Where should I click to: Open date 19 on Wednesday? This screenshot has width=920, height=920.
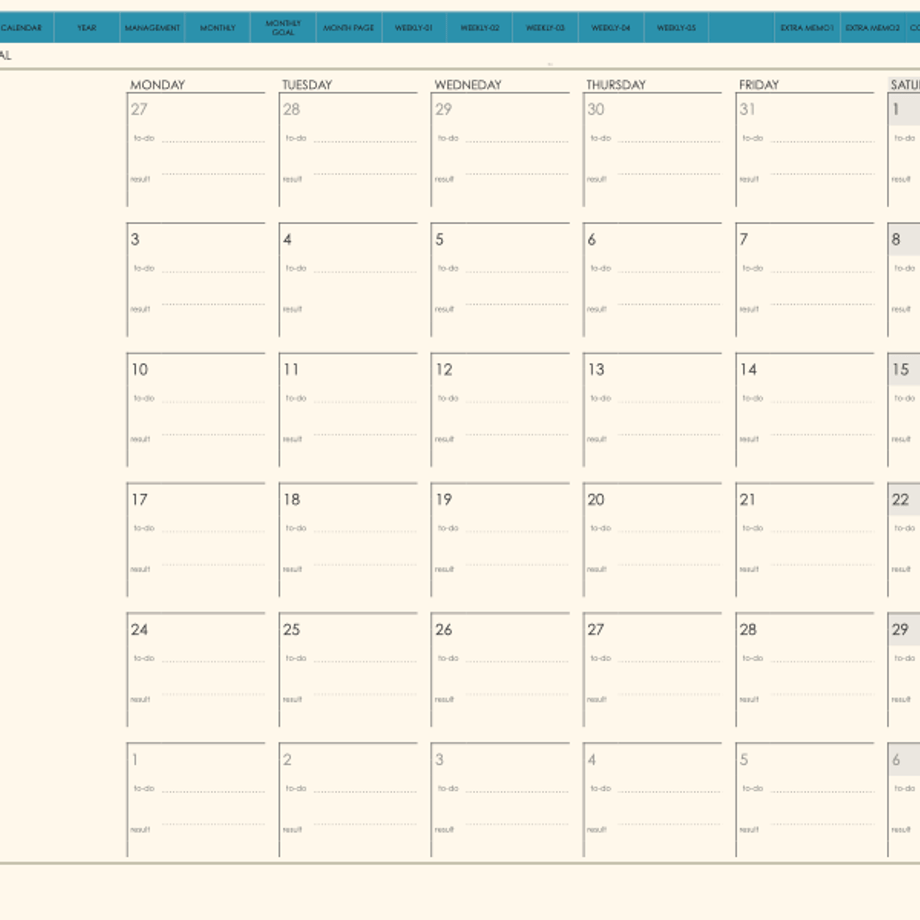[x=444, y=499]
